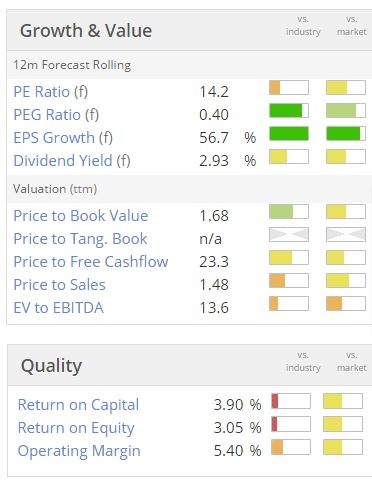Open Price to Free Cashflow link
This screenshot has height=485, width=372.
pyautogui.click(x=91, y=262)
